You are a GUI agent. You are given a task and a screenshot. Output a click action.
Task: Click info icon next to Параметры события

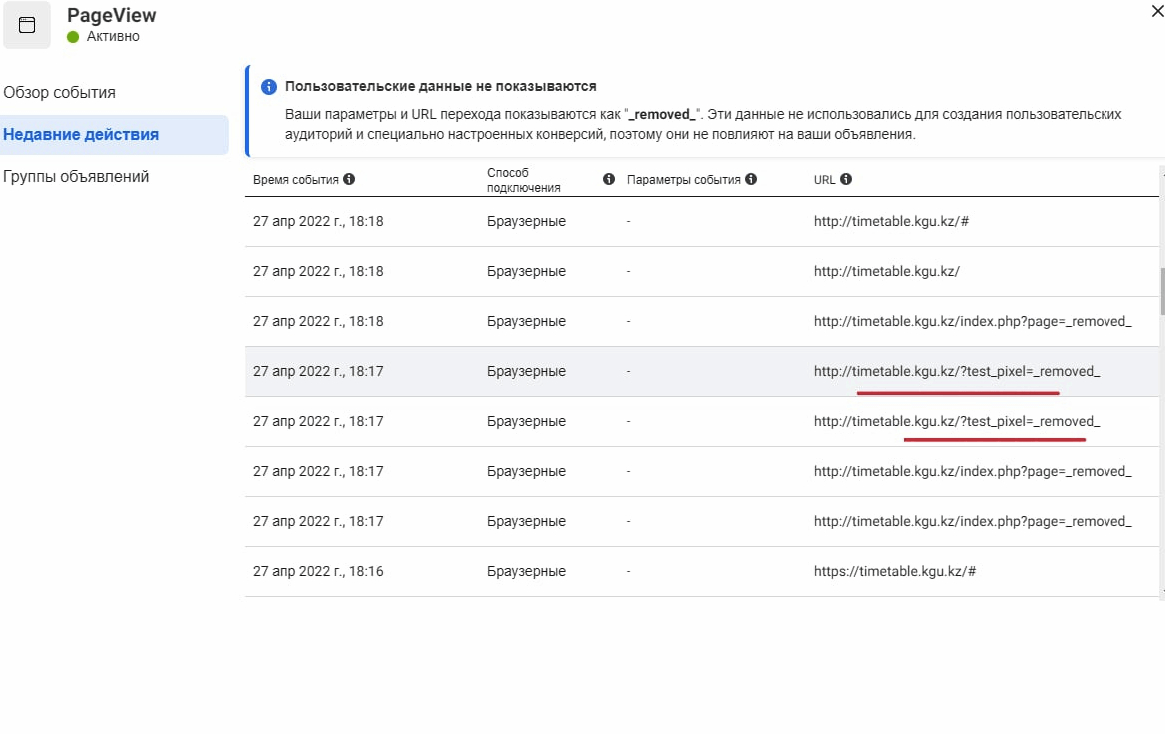[x=751, y=180]
